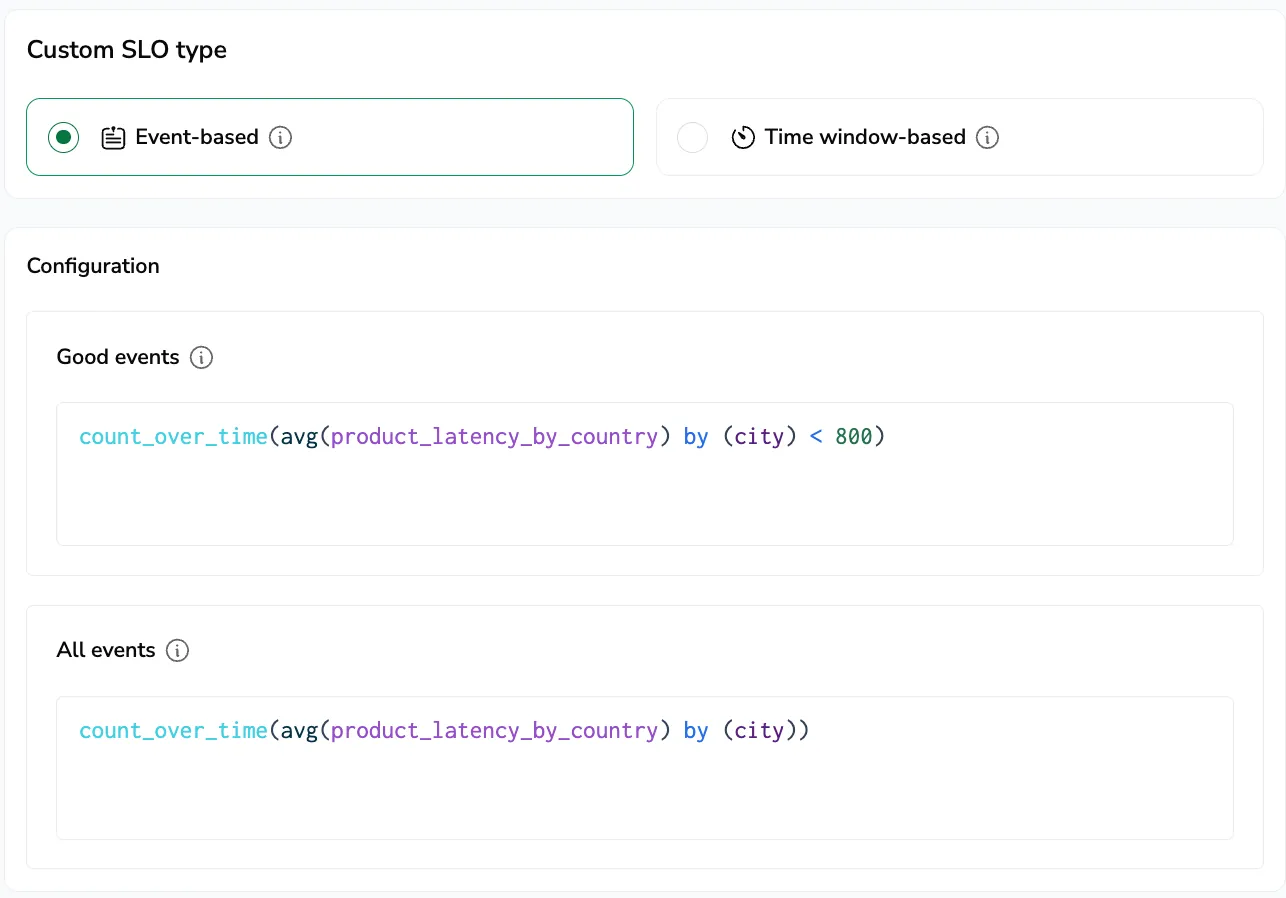Click the 800 threshold value in Good events
The width and height of the screenshot is (1286, 898).
(x=854, y=437)
